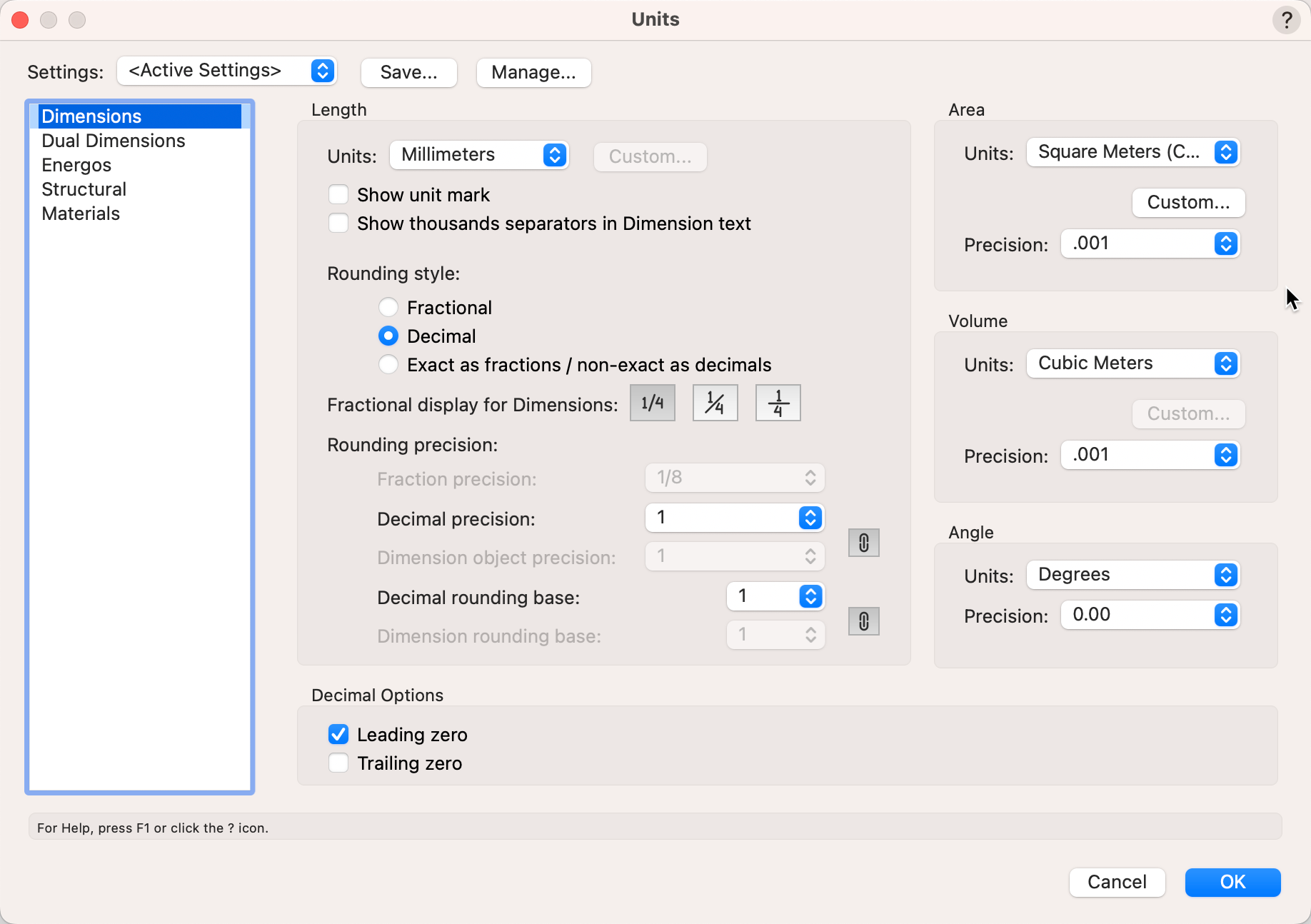Viewport: 1311px width, 924px height.
Task: Enable Show unit mark checkbox
Action: click(x=338, y=195)
